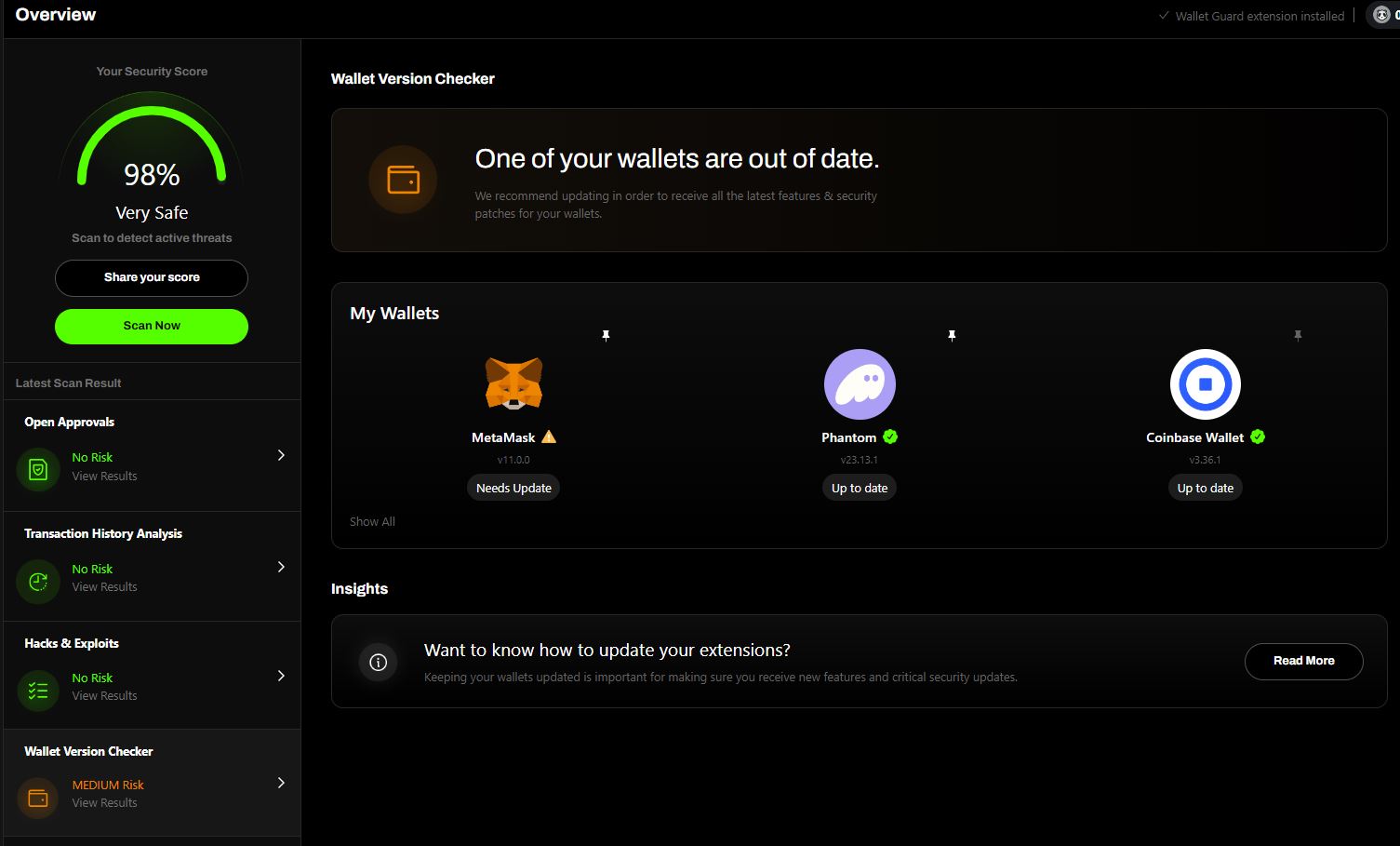The image size is (1400, 846).
Task: Open the Coinbase Wallet circular icon
Action: (1205, 383)
